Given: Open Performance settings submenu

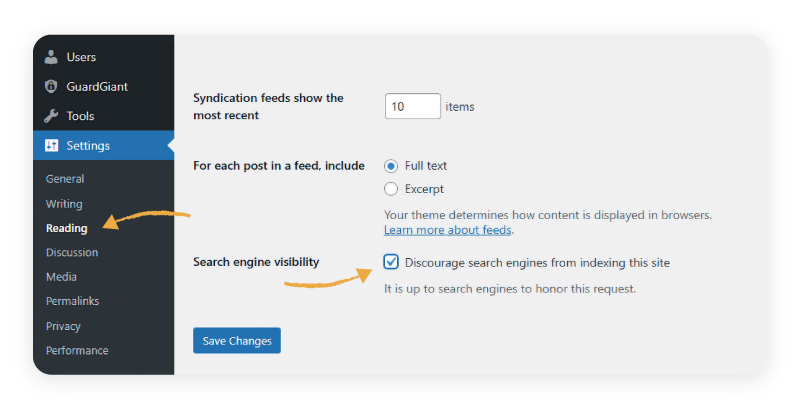Looking at the screenshot, I should click(77, 350).
